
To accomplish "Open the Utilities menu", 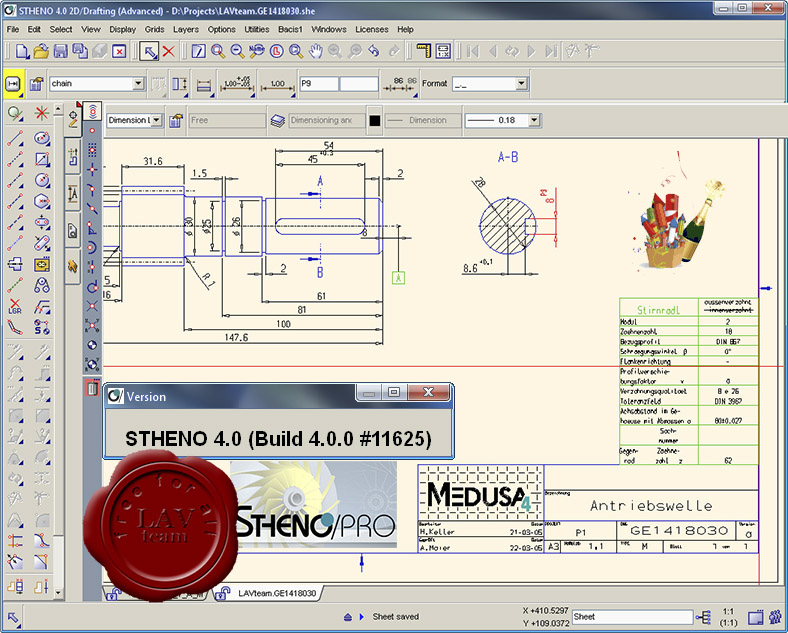I will coord(256,30).
